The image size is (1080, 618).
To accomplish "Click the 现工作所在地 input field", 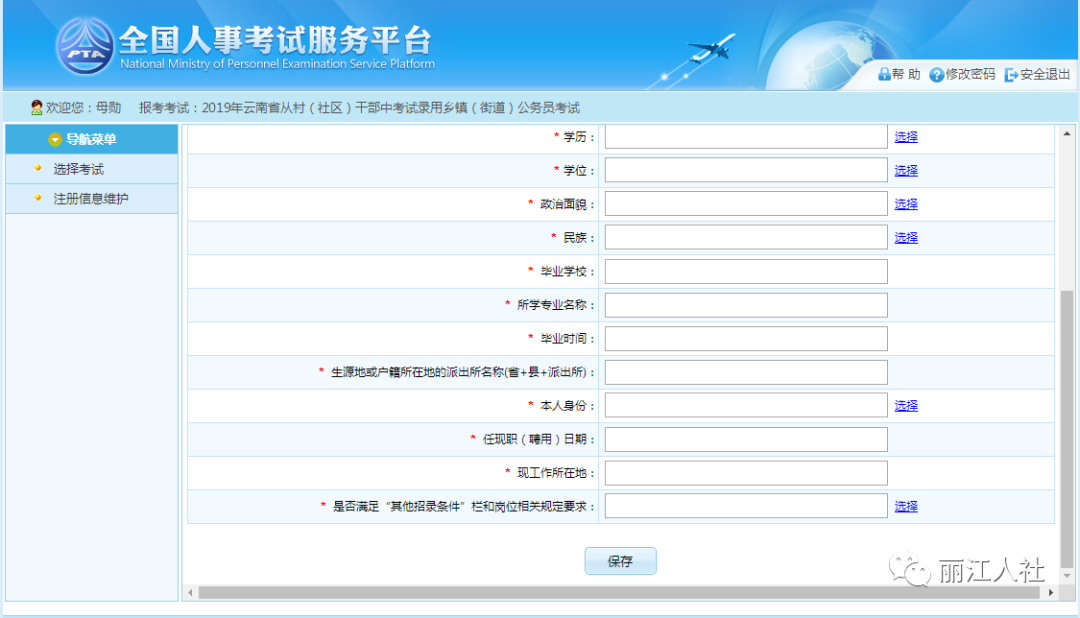I will (746, 473).
